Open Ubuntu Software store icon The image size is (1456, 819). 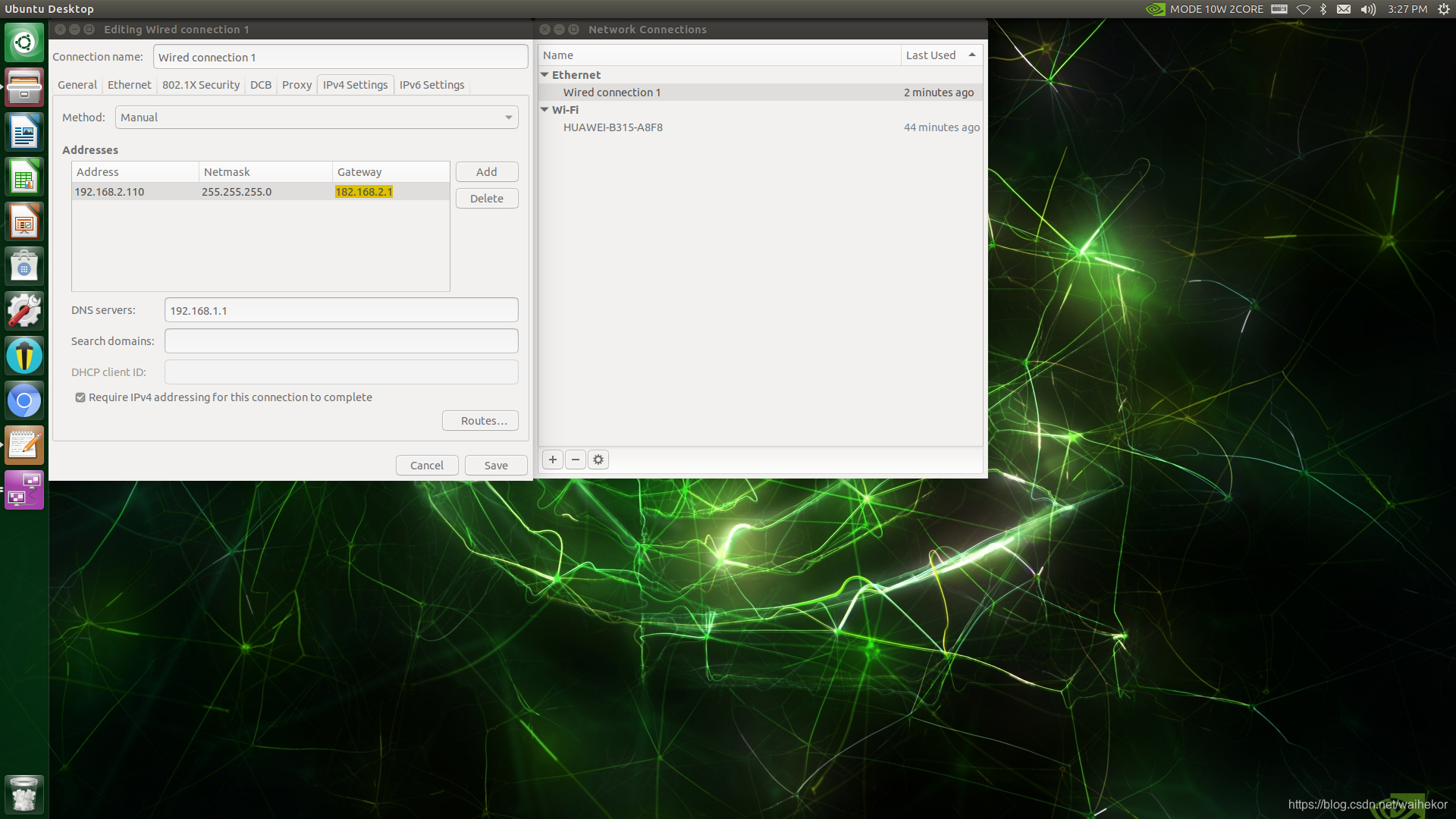coord(24,266)
